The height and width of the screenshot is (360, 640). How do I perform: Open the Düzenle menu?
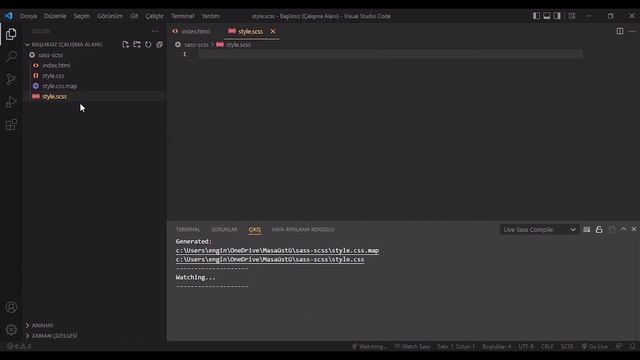(55, 16)
